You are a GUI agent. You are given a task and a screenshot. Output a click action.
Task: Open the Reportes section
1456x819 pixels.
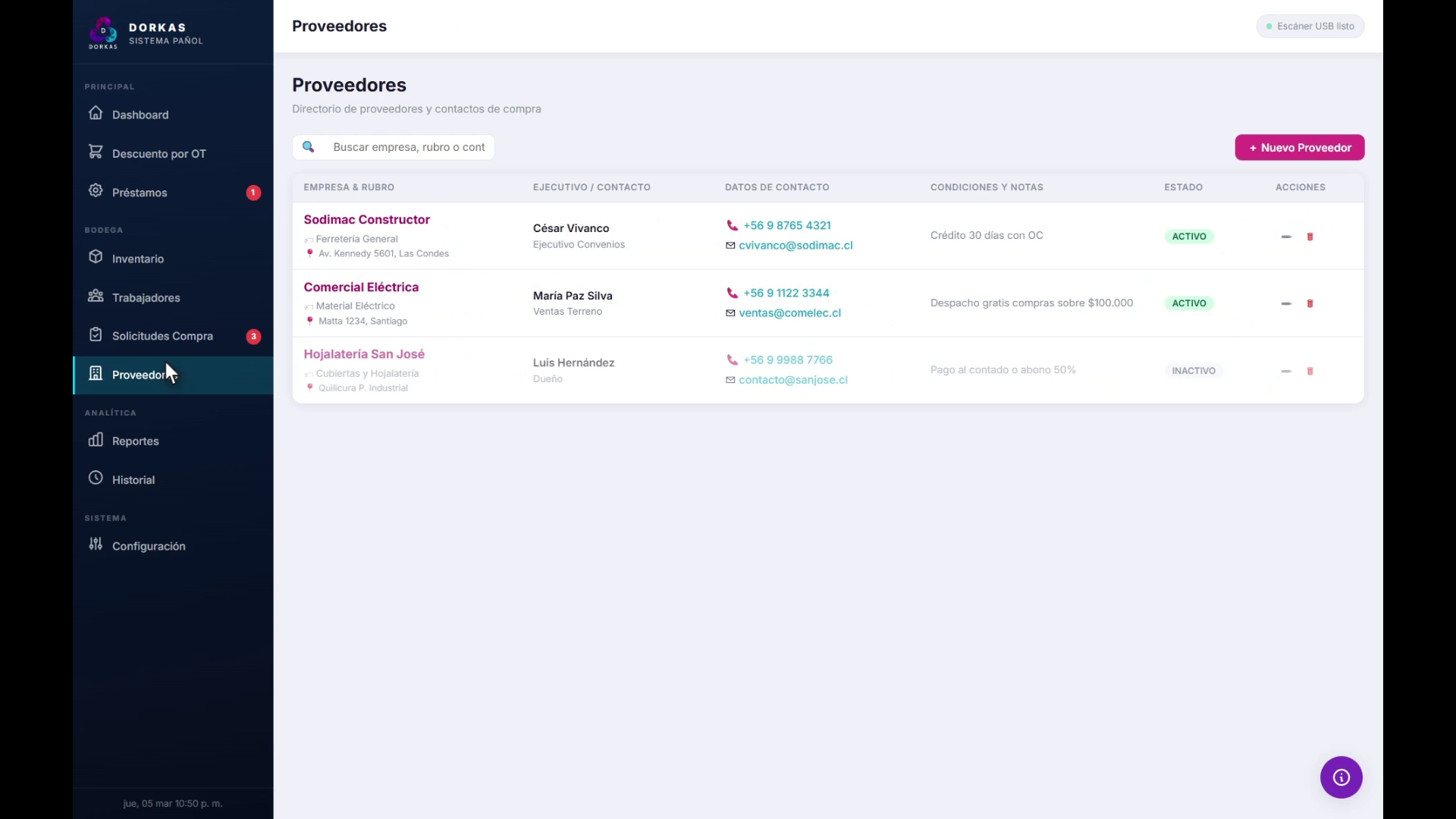pos(135,441)
